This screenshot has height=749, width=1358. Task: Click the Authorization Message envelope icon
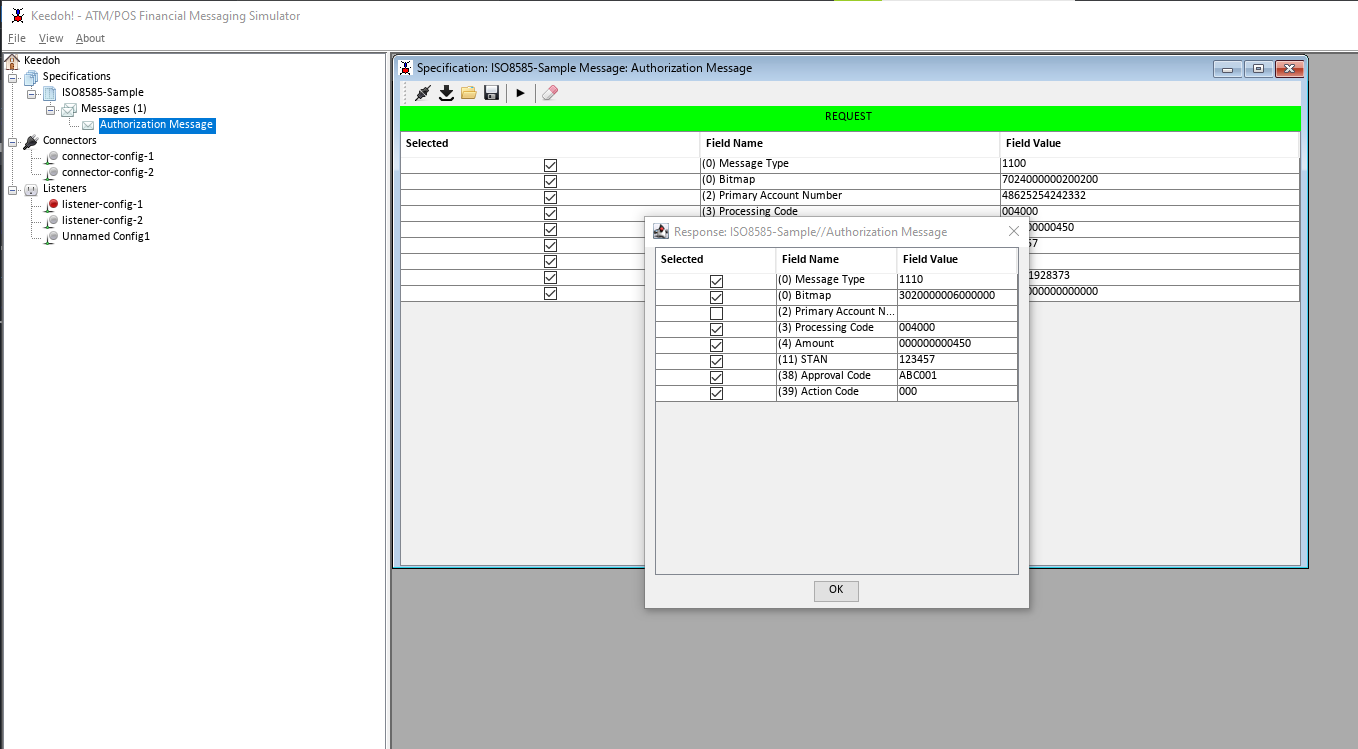[x=88, y=125]
